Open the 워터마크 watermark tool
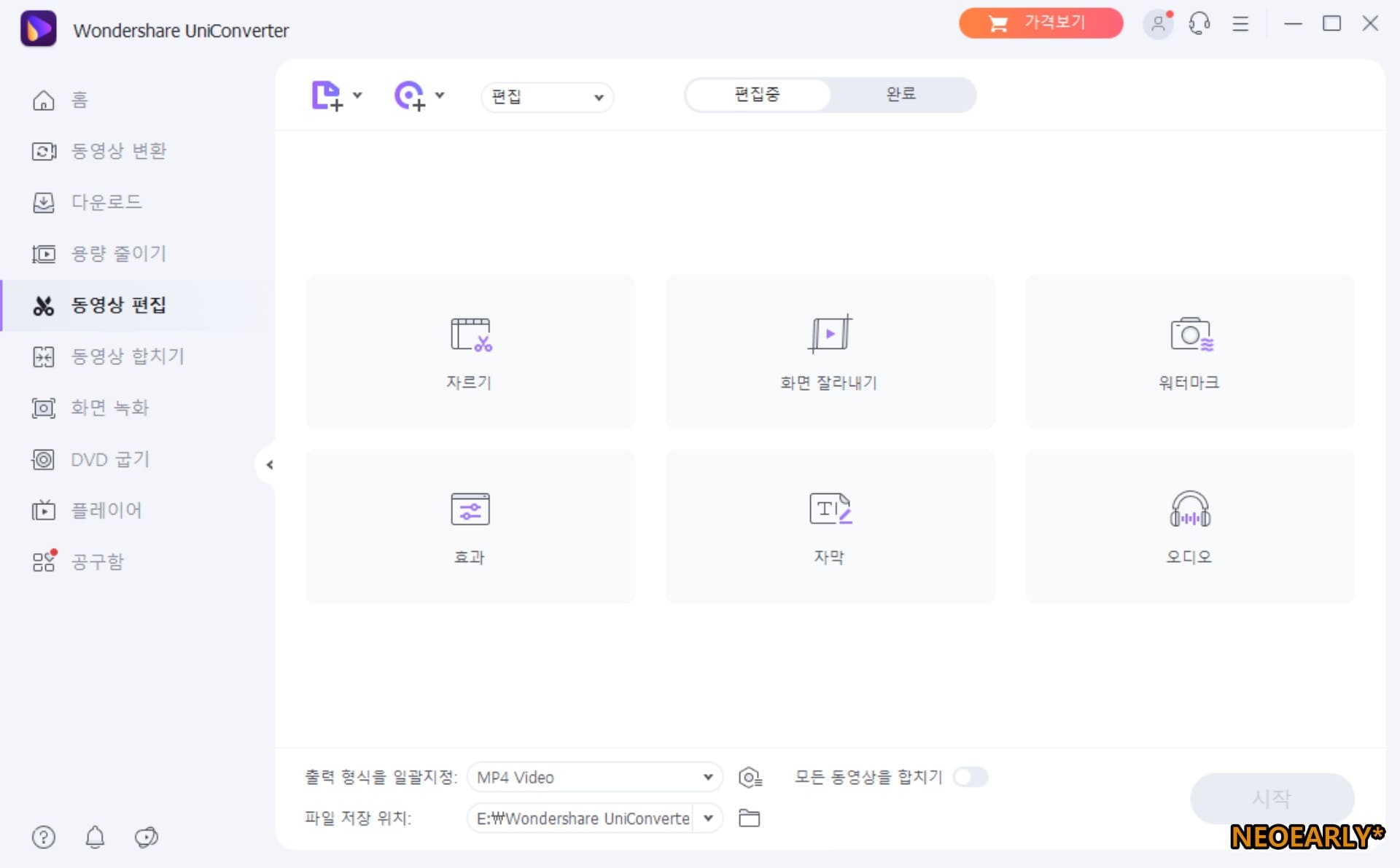This screenshot has height=868, width=1400. 1189,351
